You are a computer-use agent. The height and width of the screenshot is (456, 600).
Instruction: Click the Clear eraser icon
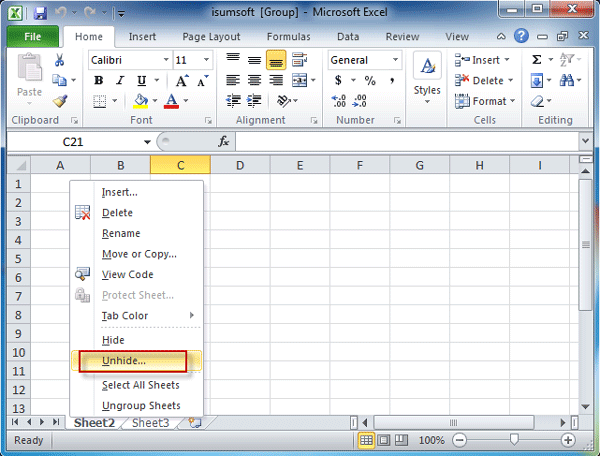537,101
